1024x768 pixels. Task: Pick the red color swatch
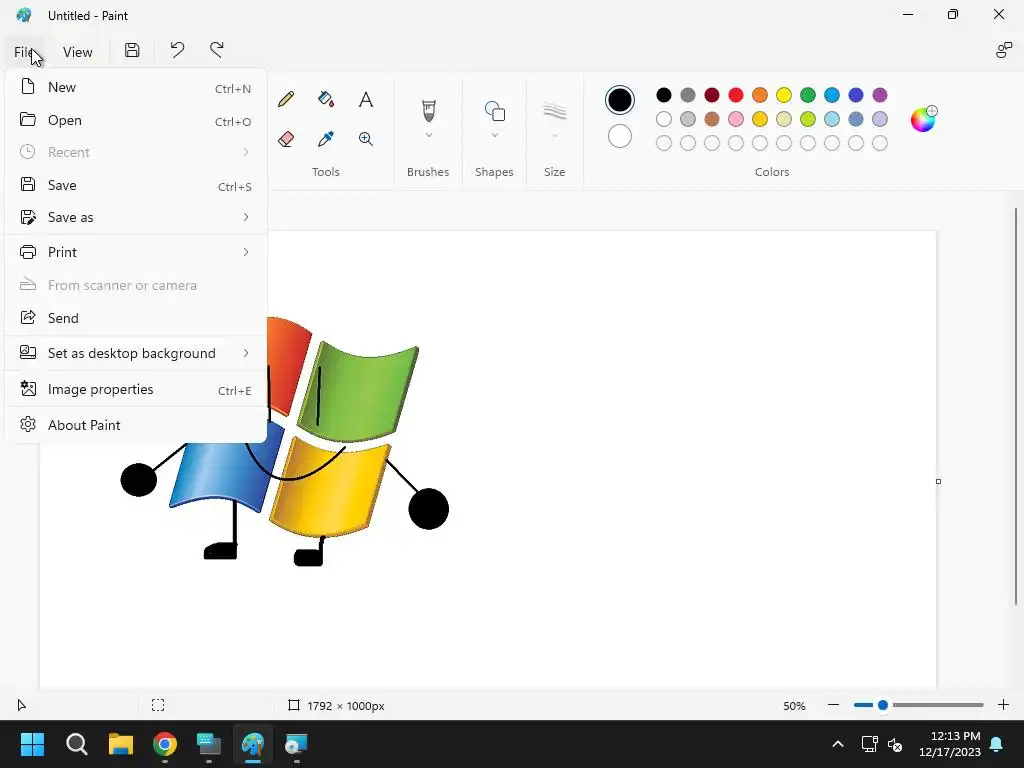(736, 95)
